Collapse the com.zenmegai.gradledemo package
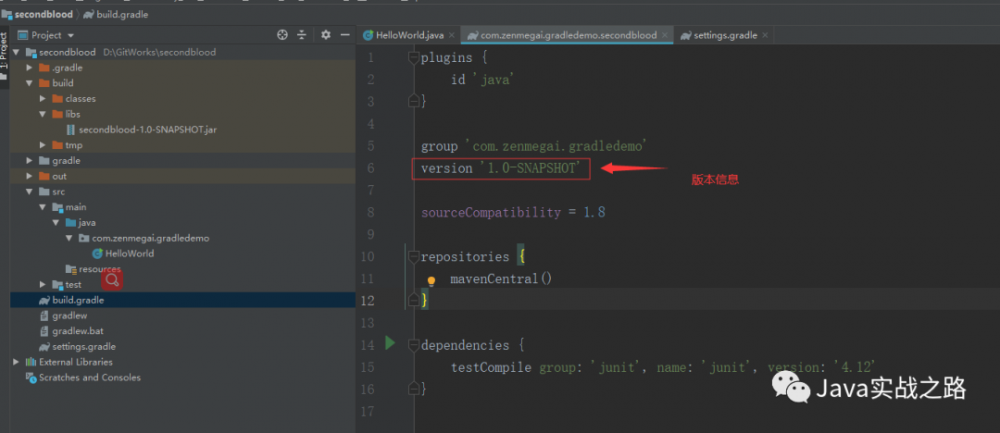 68,238
